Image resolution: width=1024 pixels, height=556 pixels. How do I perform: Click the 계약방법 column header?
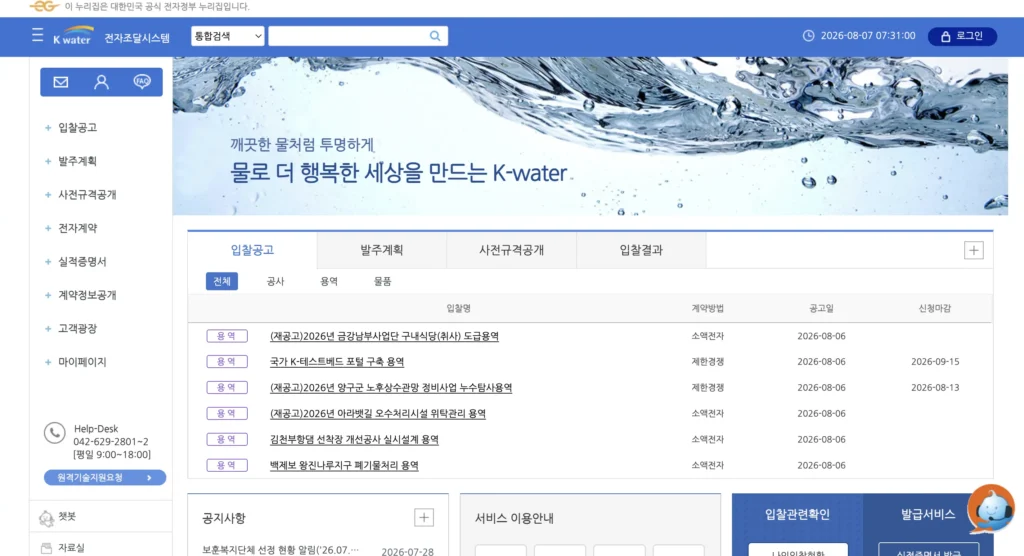click(707, 308)
